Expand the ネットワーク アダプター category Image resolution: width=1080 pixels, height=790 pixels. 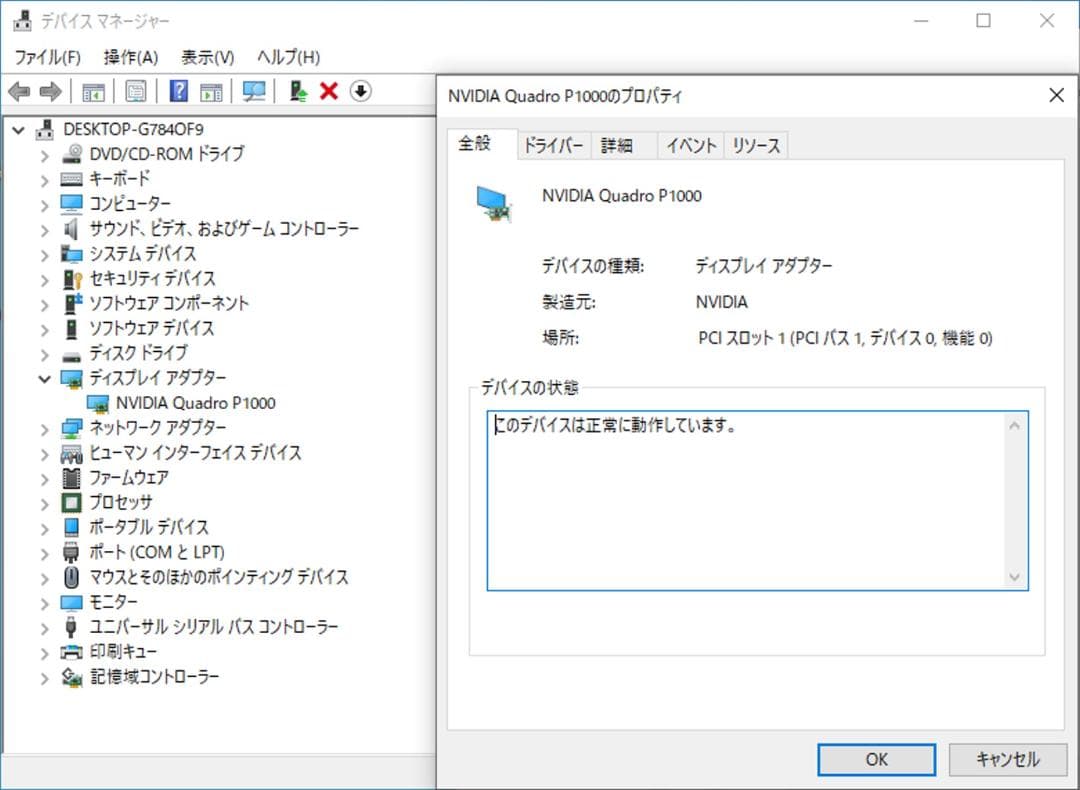(43, 428)
